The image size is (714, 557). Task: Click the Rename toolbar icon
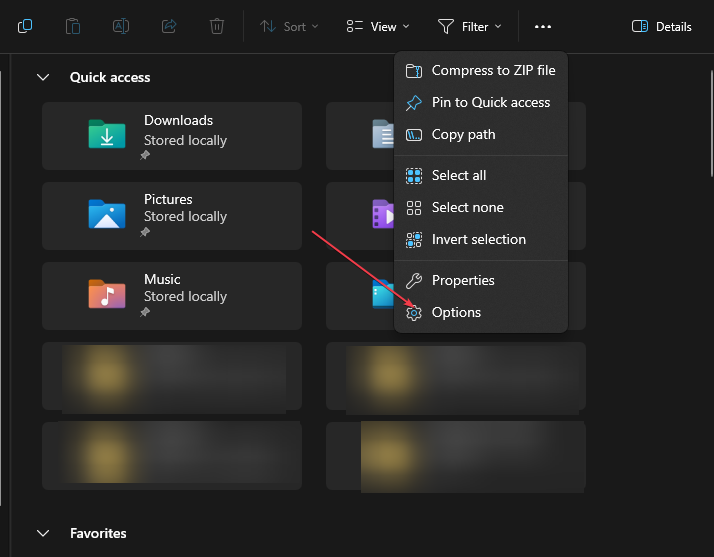pos(121,27)
